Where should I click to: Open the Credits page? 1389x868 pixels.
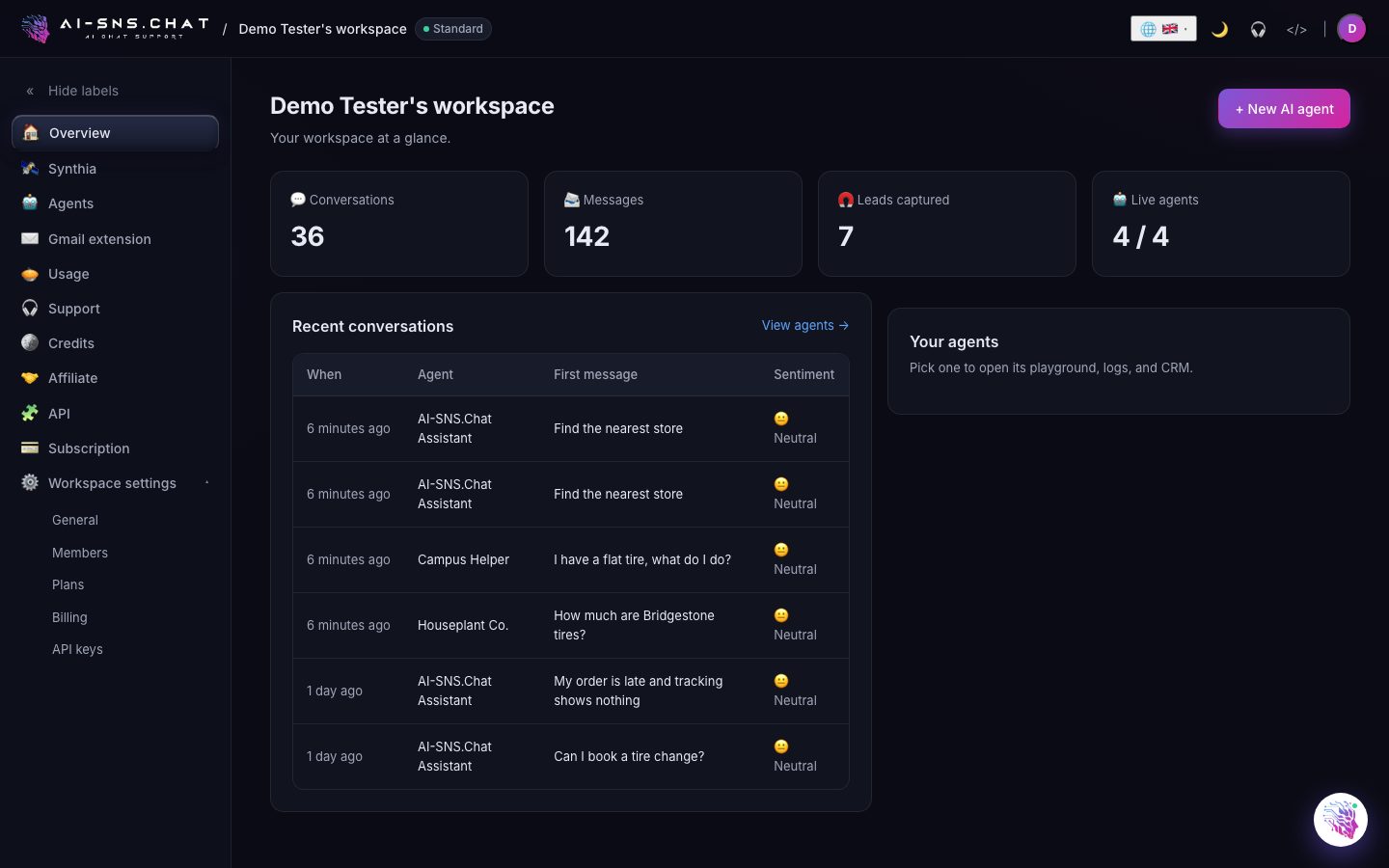coord(115,343)
